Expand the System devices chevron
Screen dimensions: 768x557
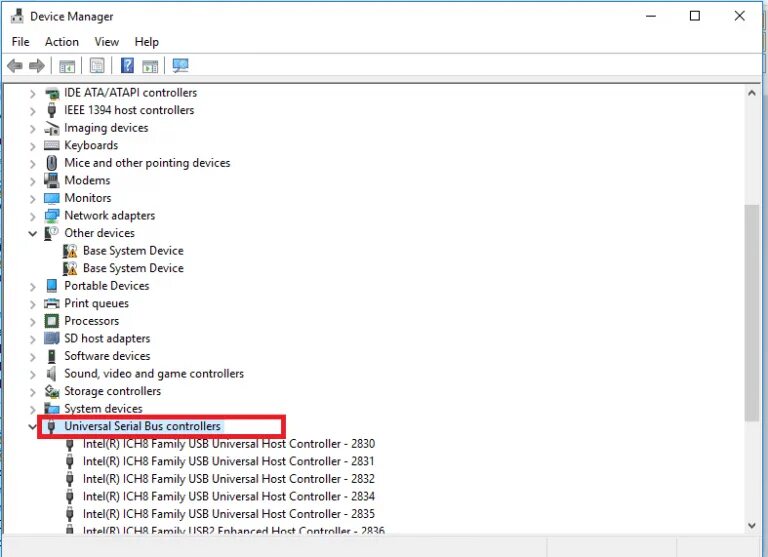point(32,409)
